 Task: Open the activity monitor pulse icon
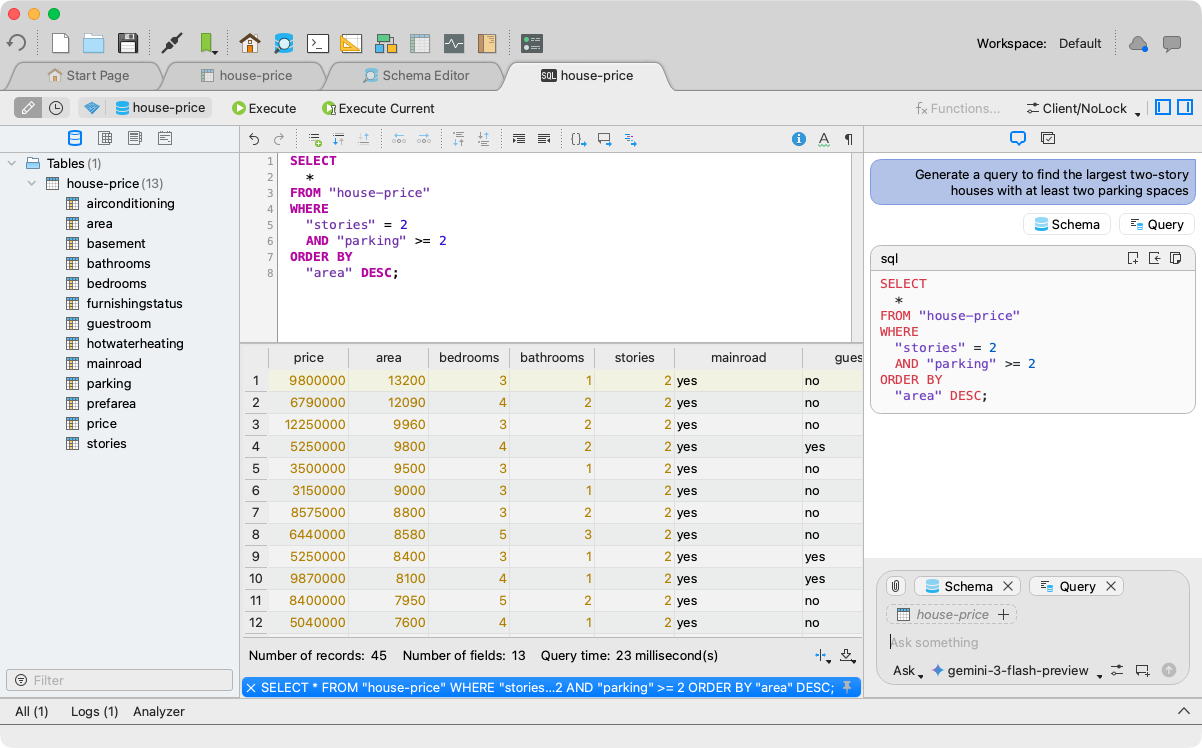pos(454,43)
